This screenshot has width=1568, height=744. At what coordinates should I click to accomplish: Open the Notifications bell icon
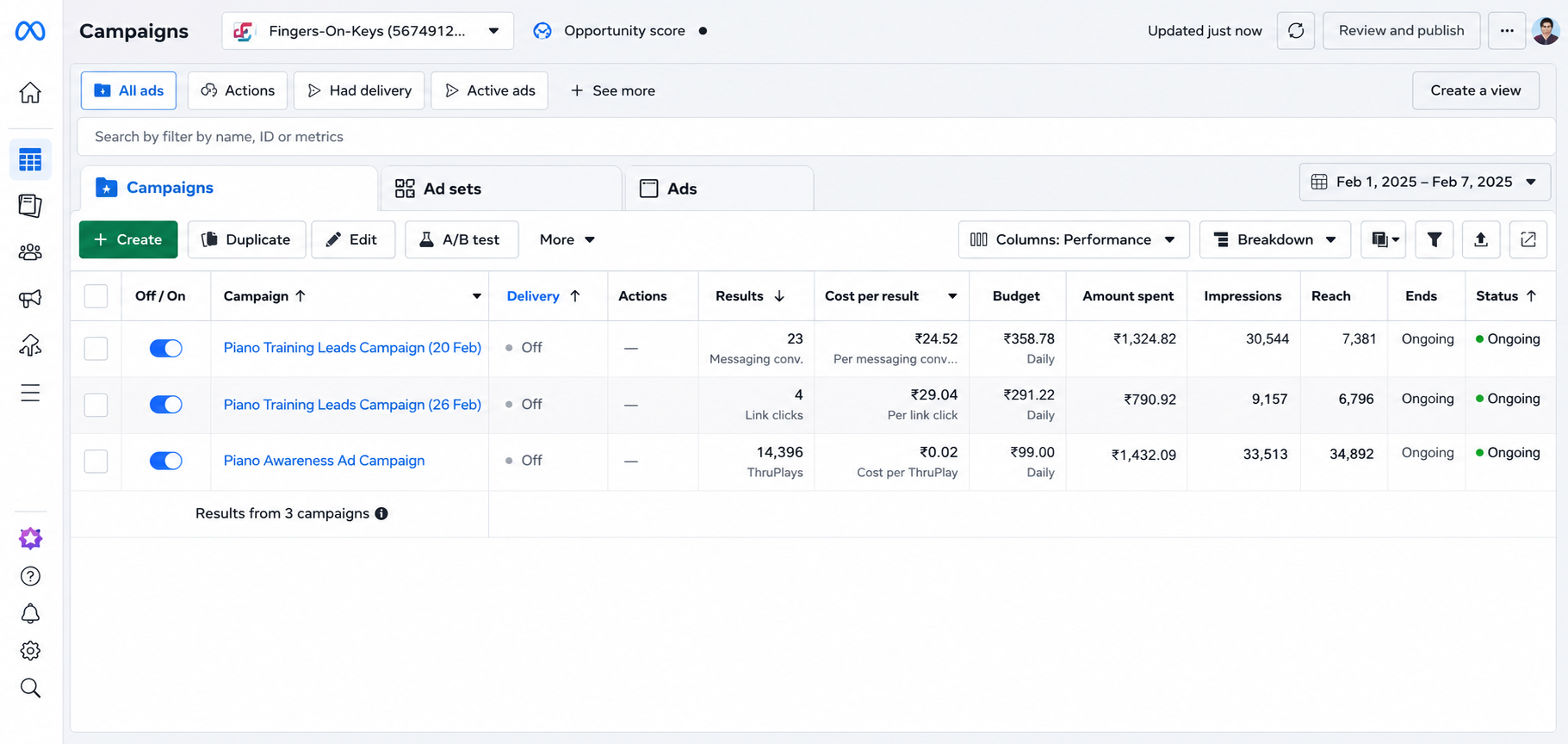click(x=30, y=613)
